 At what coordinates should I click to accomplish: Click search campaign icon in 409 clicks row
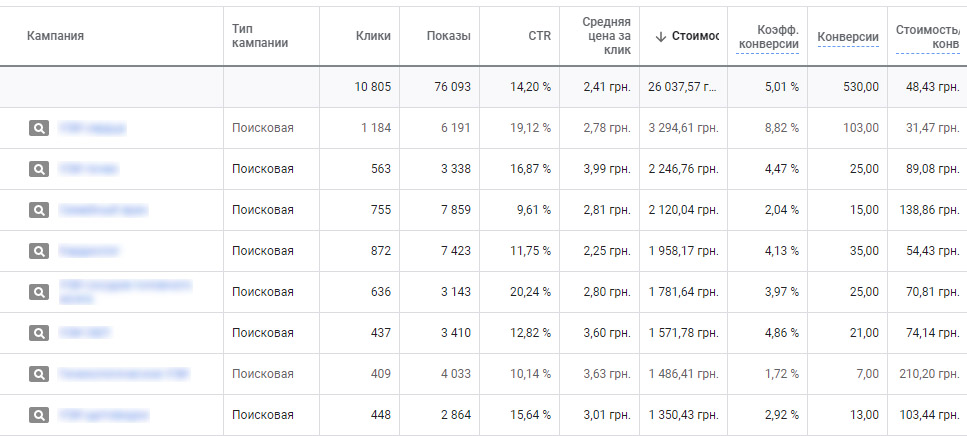[39, 374]
